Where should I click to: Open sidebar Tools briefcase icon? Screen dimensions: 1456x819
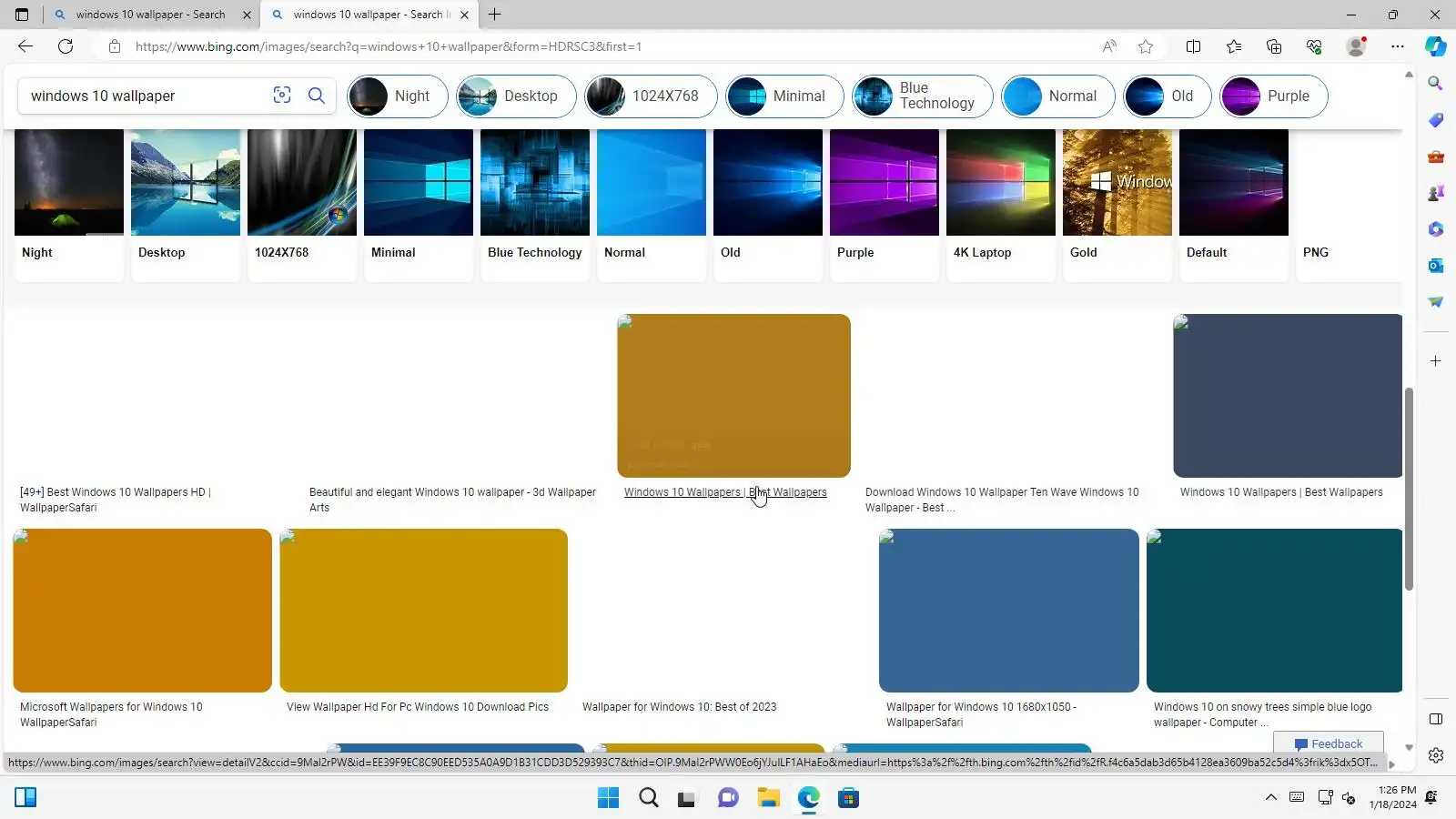(x=1436, y=157)
